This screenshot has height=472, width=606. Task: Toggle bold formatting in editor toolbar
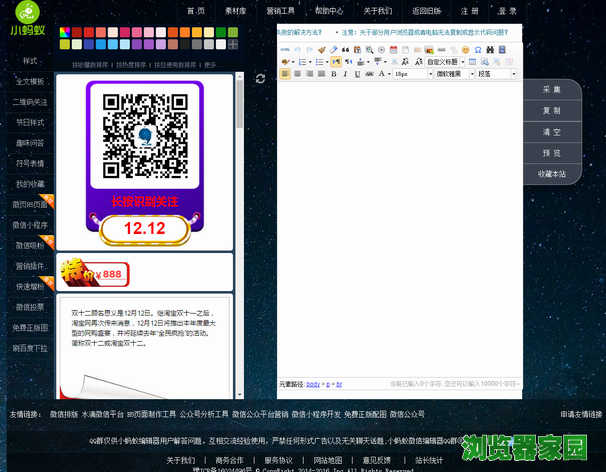(333, 74)
